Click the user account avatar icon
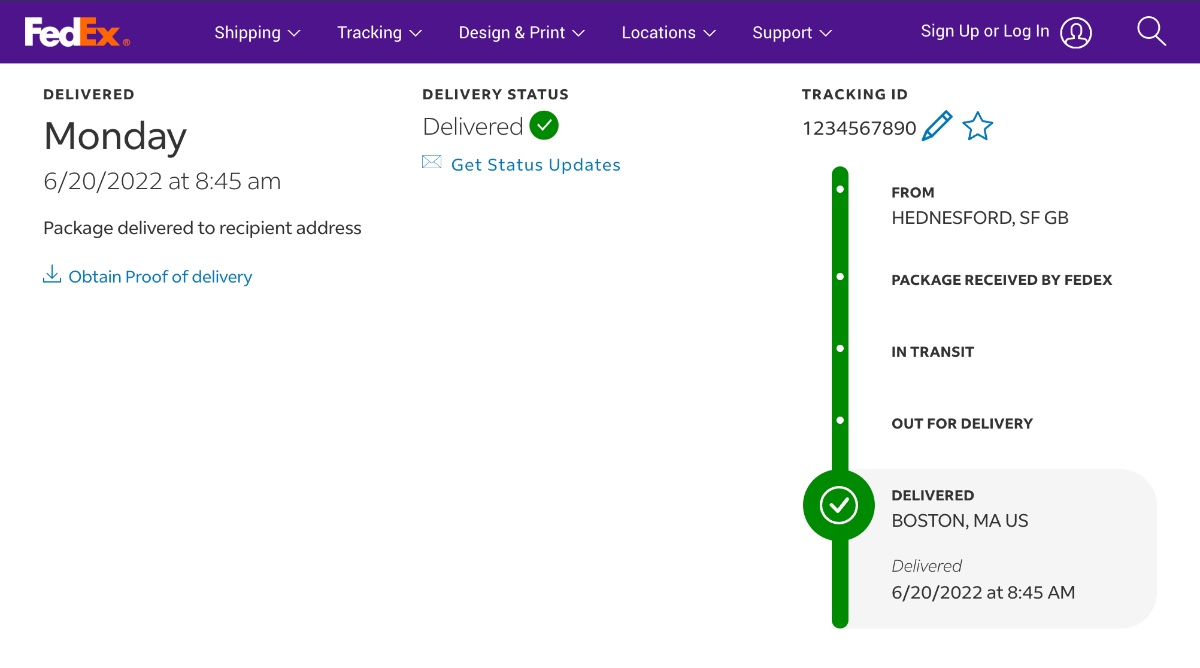Viewport: 1200px width, 668px height. [x=1076, y=32]
